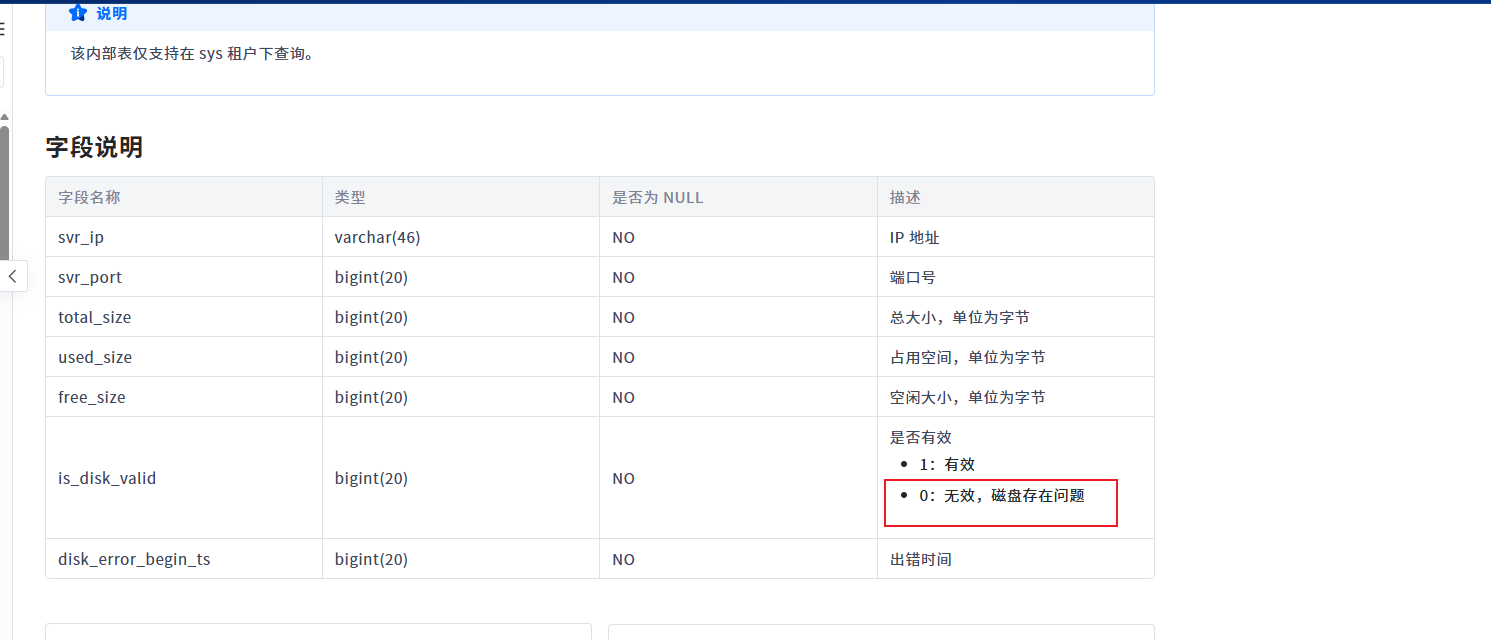Click the 是否为 NULL column header
The width and height of the screenshot is (1491, 640).
pos(657,197)
